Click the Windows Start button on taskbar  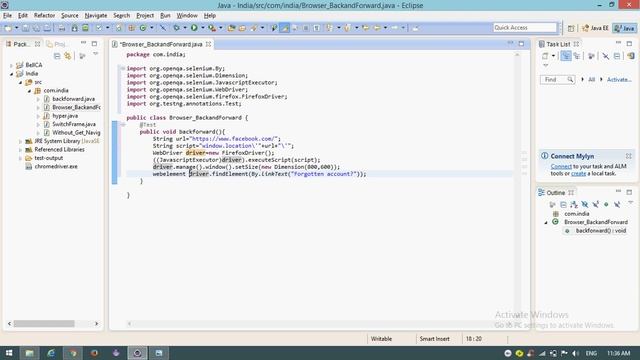tap(9, 353)
